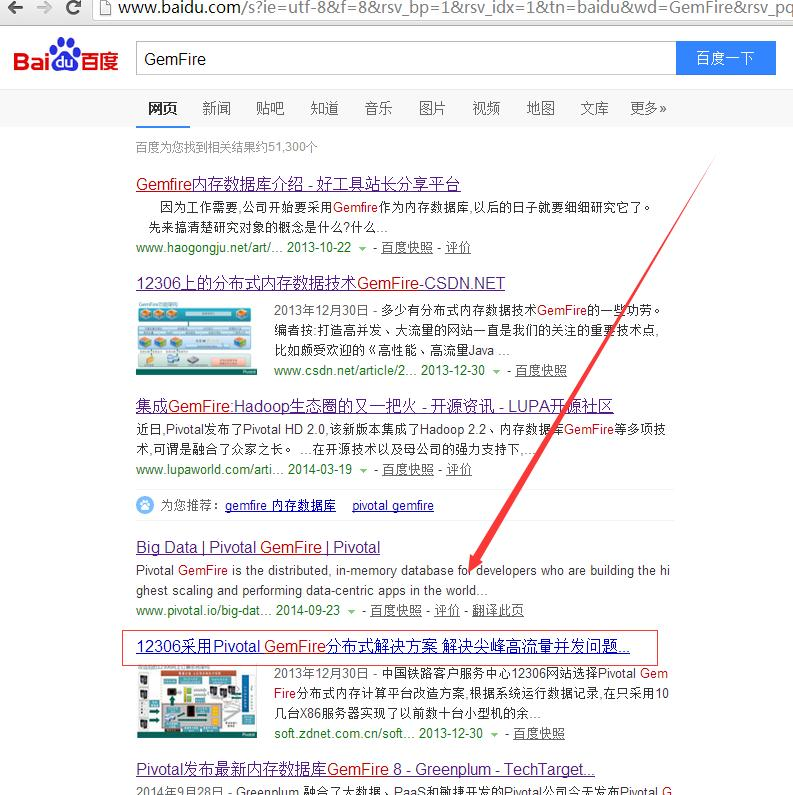This screenshot has width=793, height=795.
Task: Click the 百度一下 search button
Action: pyautogui.click(x=726, y=58)
